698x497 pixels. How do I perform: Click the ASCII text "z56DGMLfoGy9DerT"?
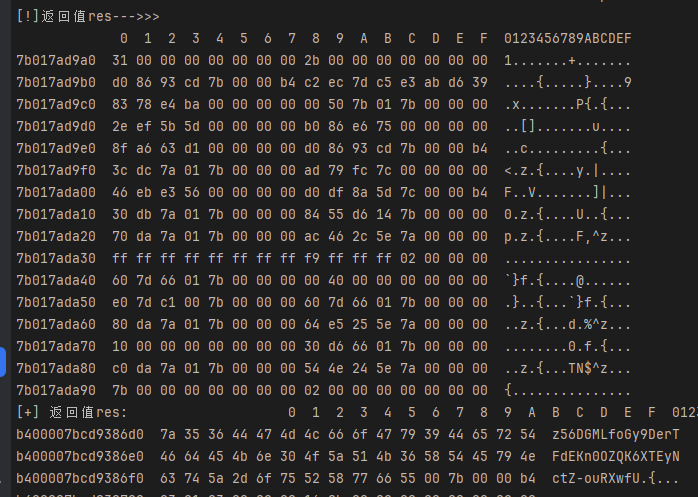click(x=615, y=434)
